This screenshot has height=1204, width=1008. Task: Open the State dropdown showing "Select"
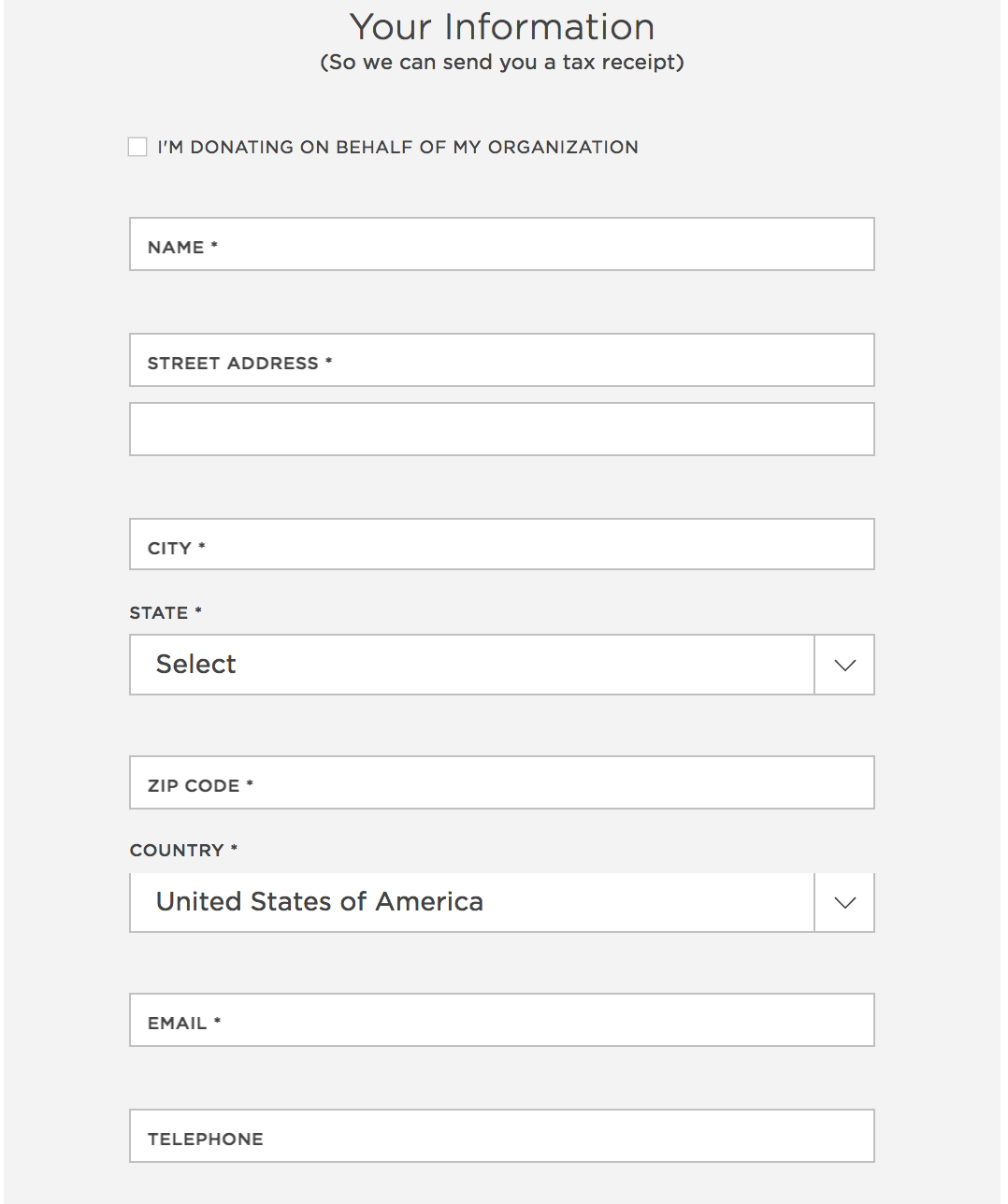(472, 665)
